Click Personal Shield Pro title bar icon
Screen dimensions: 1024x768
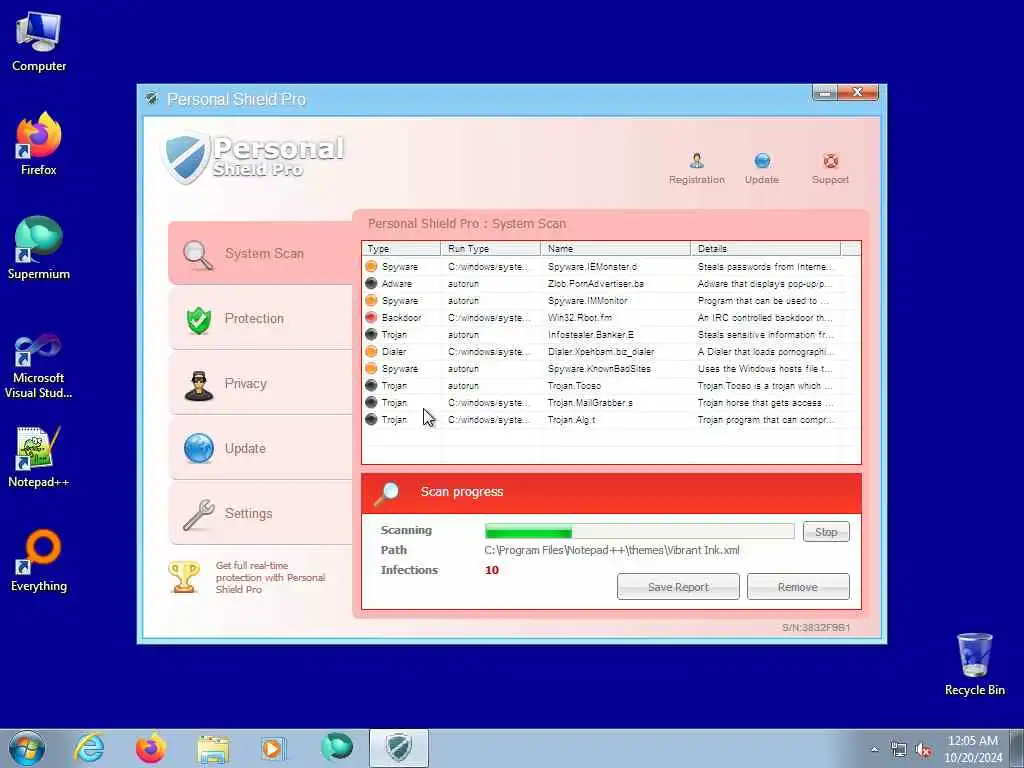coord(152,99)
